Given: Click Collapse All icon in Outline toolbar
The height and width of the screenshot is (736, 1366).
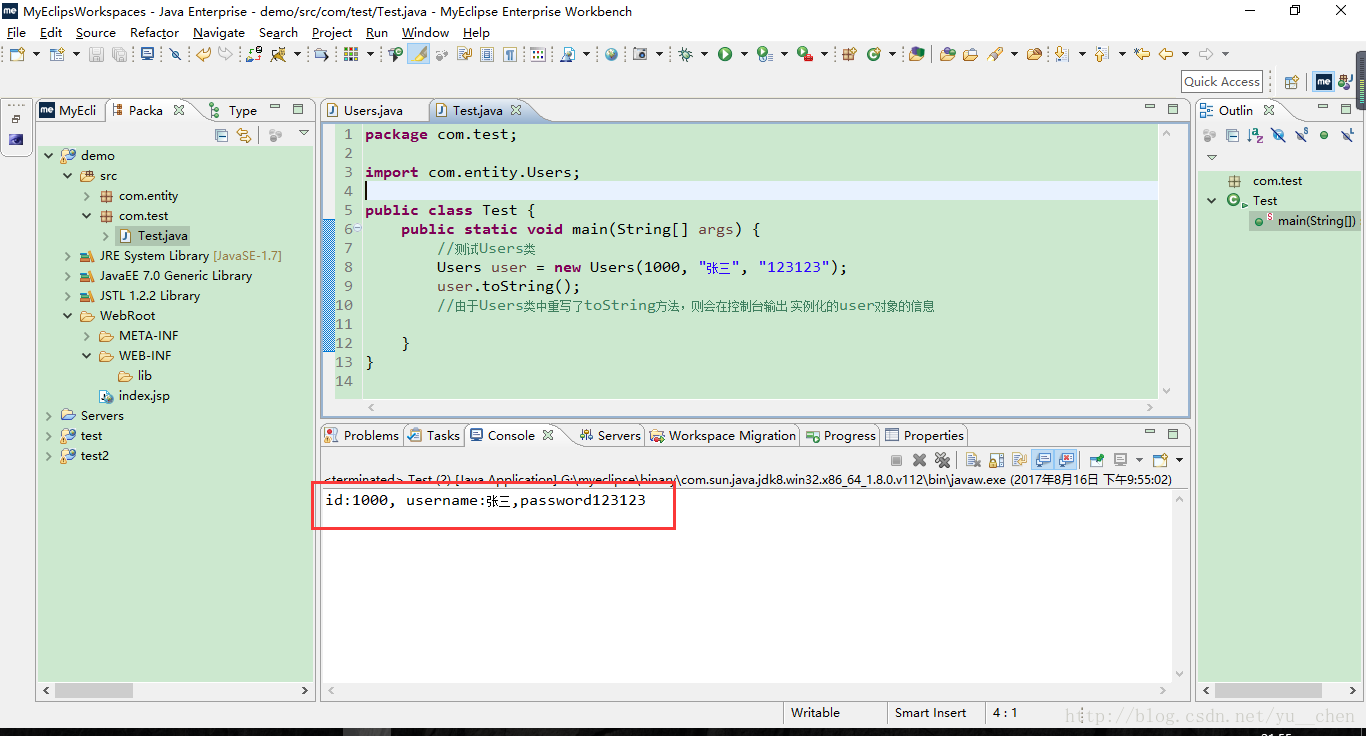Looking at the screenshot, I should pyautogui.click(x=1232, y=135).
